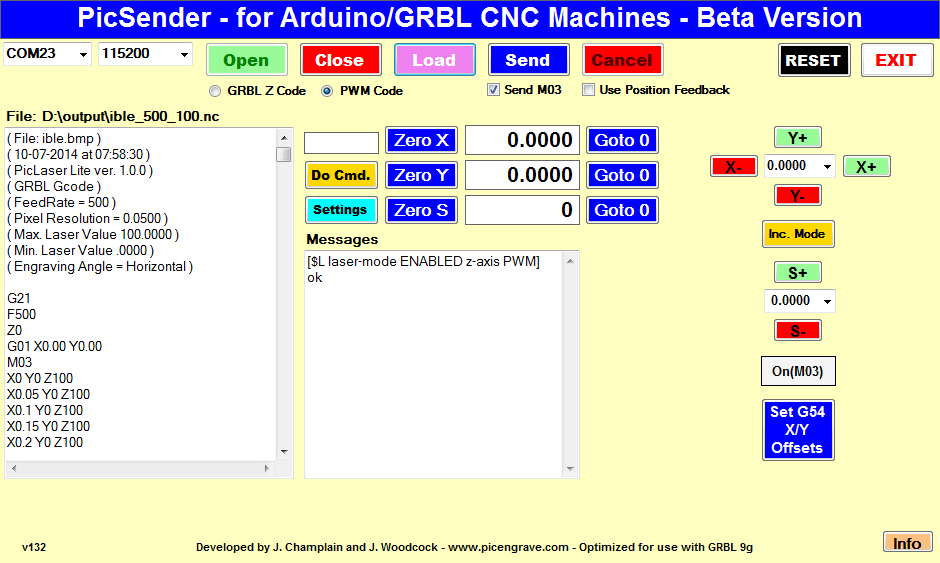Click the green Open button

click(246, 60)
